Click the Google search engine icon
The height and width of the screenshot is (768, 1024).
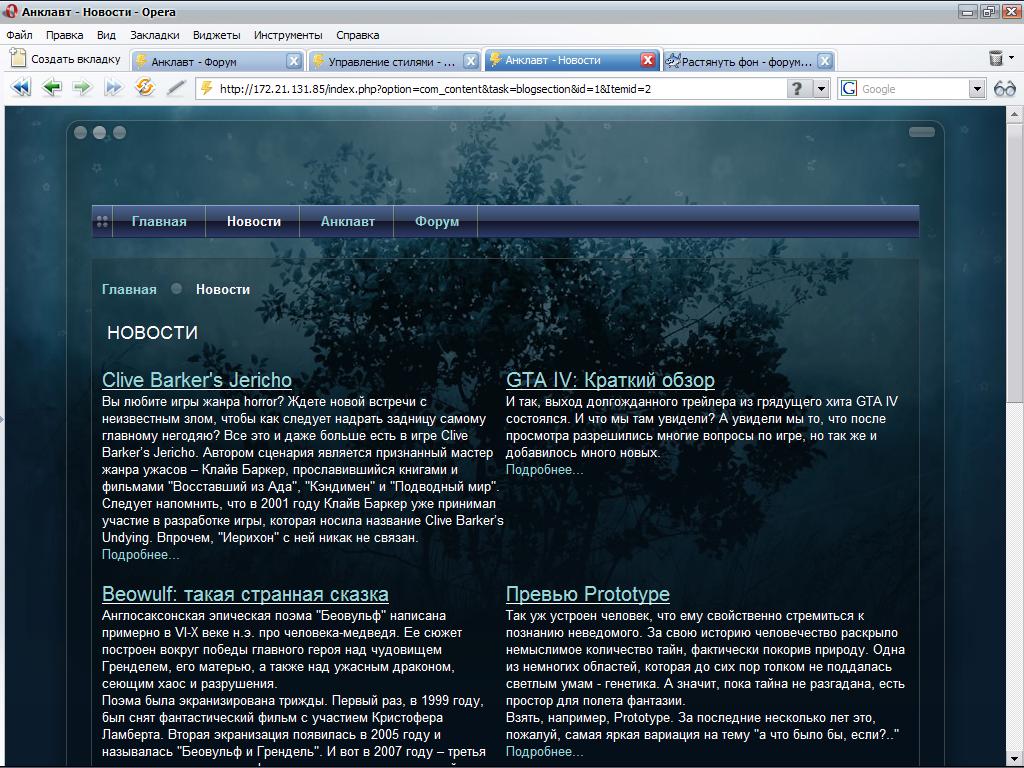(848, 89)
